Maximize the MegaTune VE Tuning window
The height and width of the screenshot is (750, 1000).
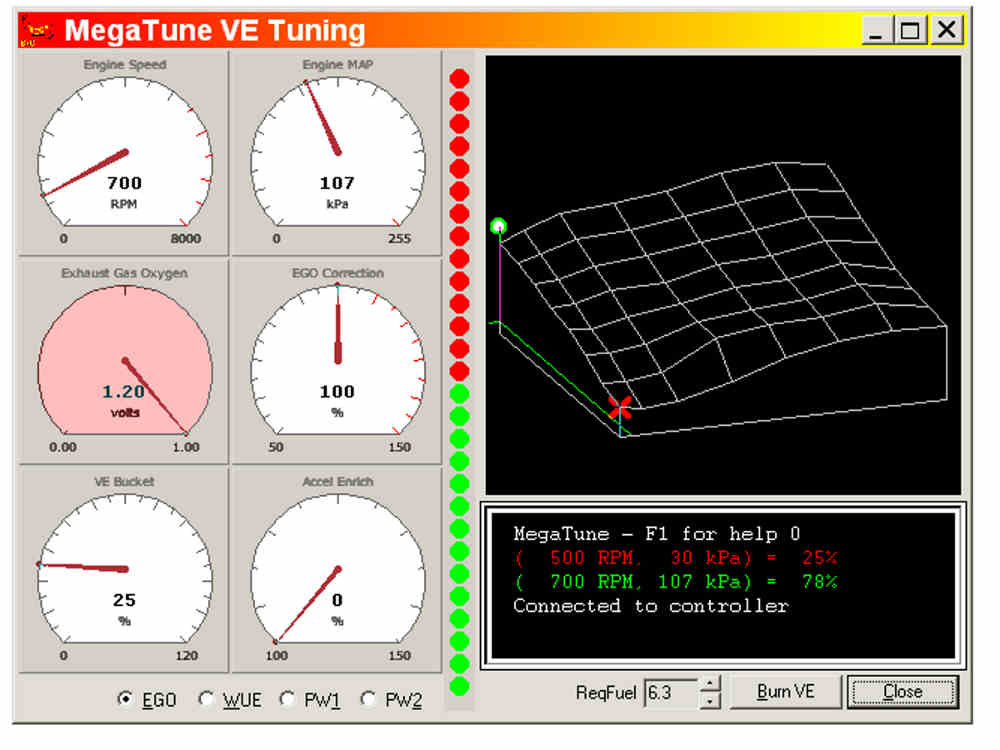pyautogui.click(x=910, y=30)
